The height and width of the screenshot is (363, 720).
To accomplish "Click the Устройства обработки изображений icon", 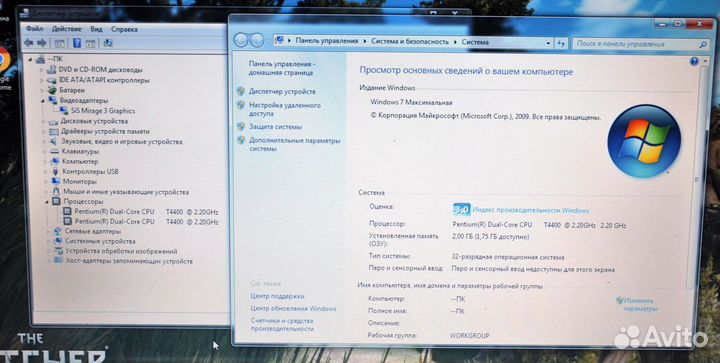I will click(58, 251).
